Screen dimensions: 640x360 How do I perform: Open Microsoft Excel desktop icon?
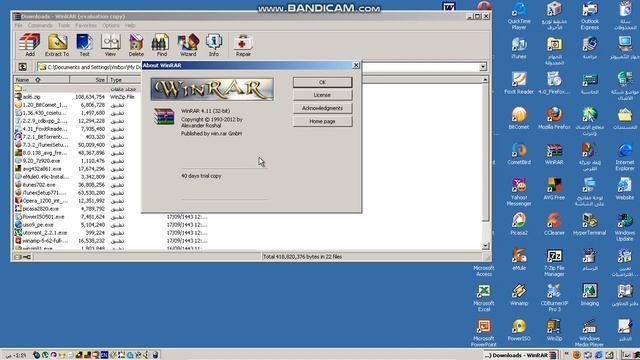(484, 298)
